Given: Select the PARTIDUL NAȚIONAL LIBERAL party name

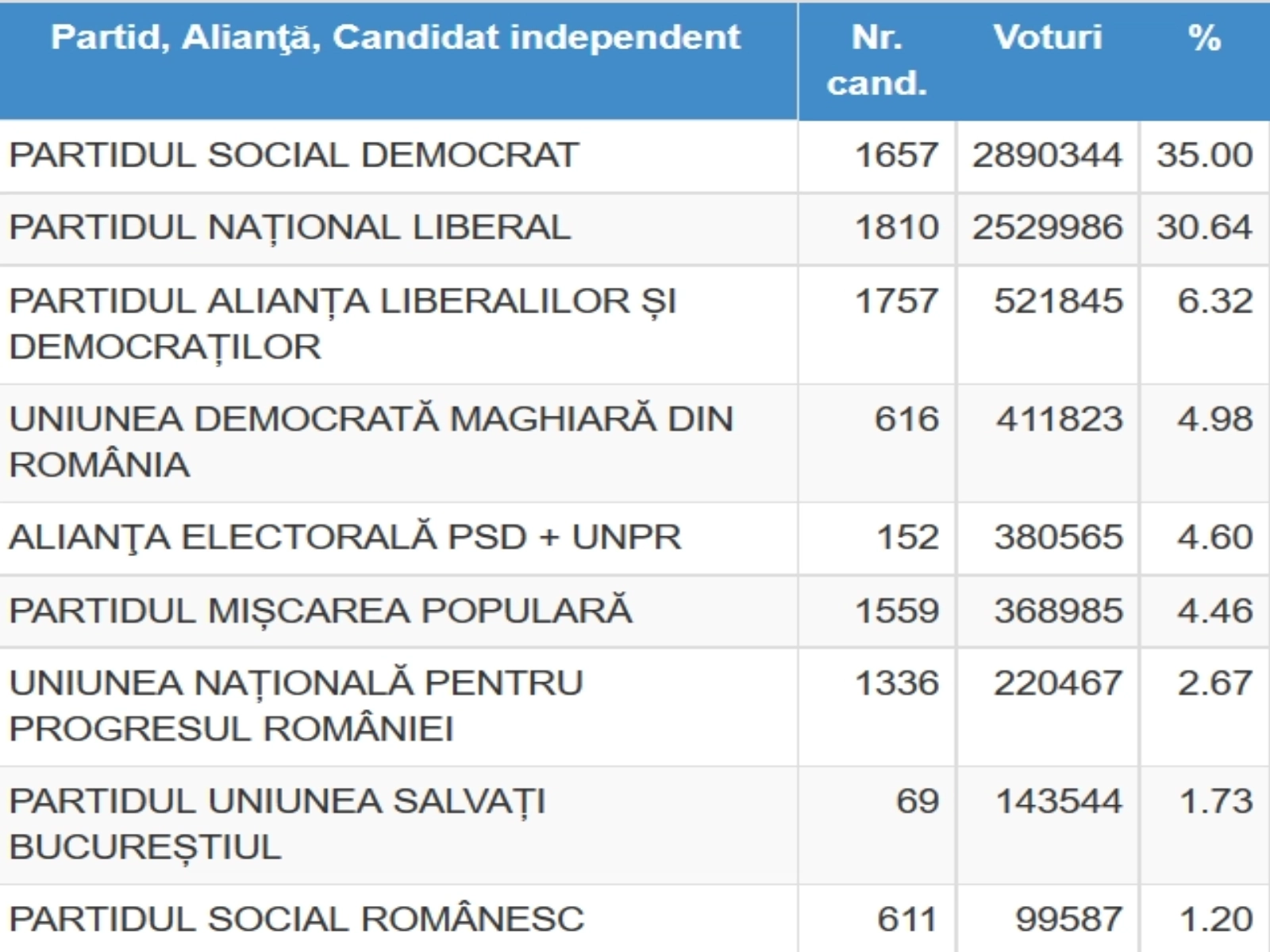Looking at the screenshot, I should [290, 228].
